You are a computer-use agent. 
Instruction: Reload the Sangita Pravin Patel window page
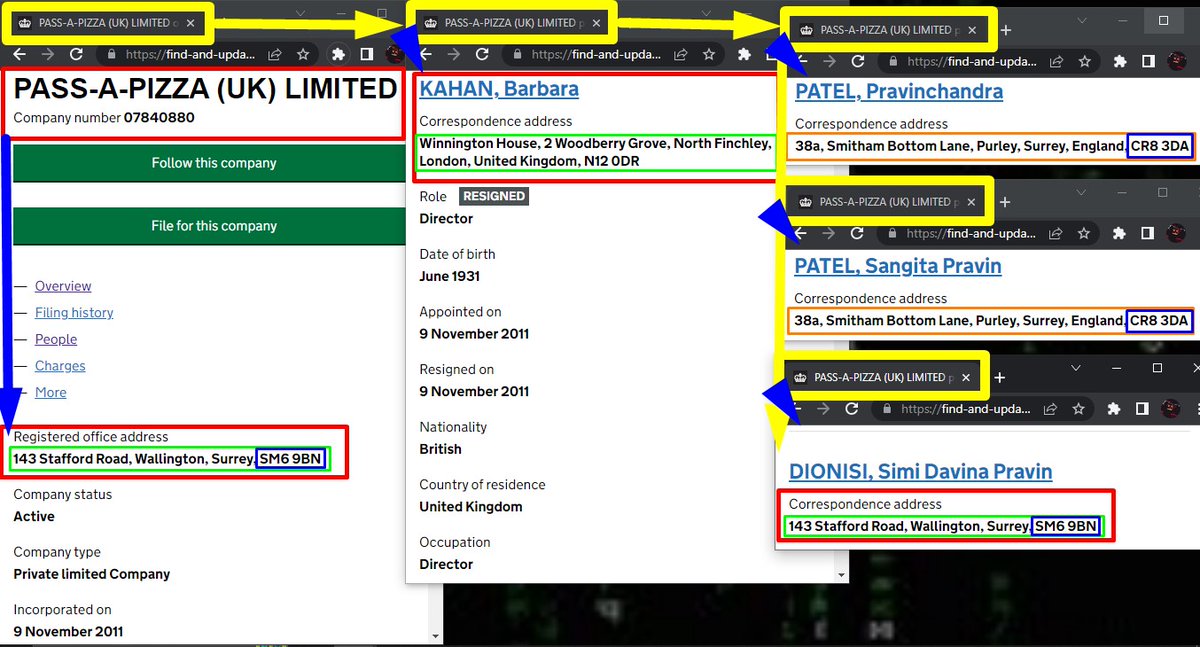[857, 233]
